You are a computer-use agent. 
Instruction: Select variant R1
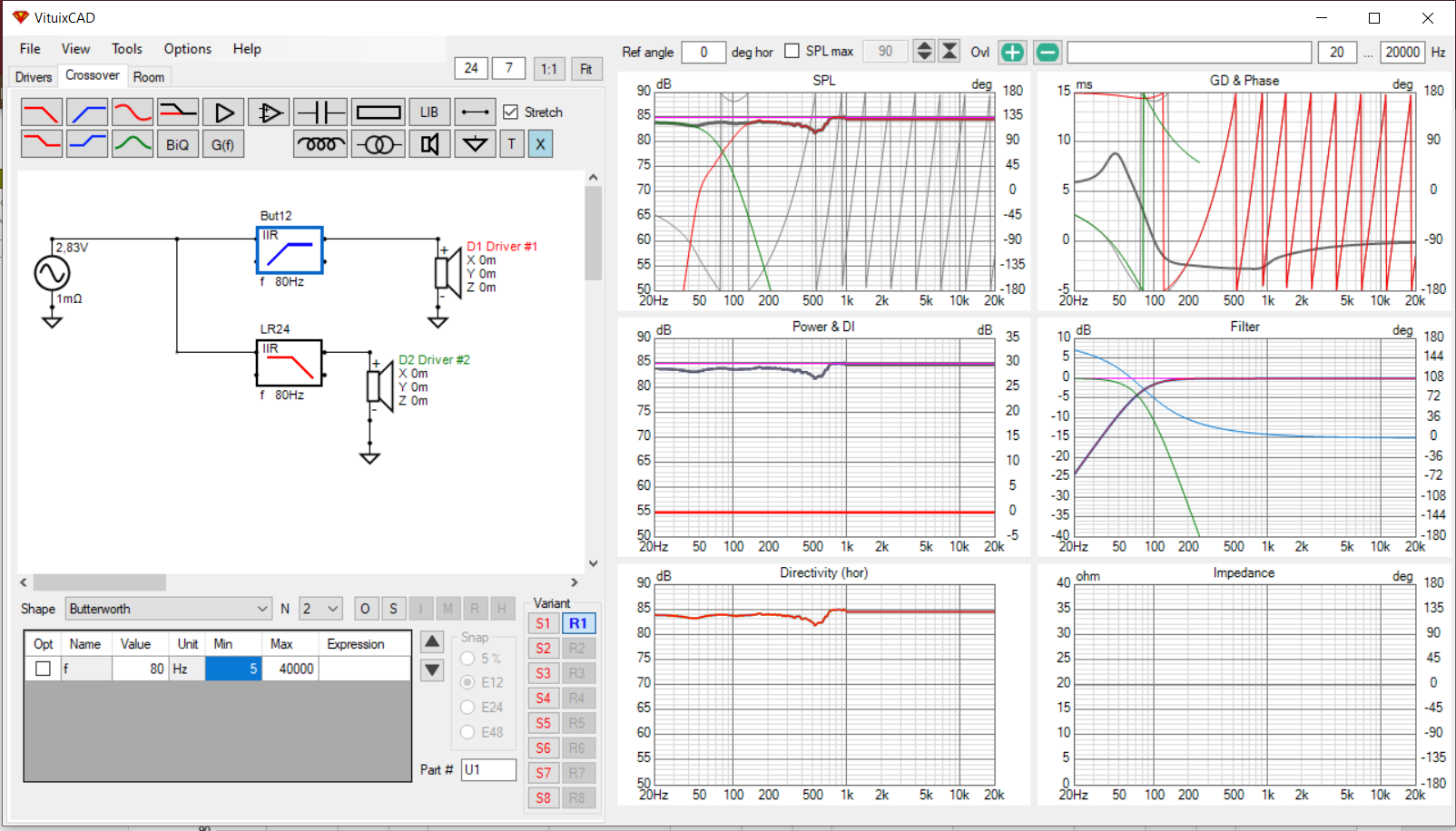tap(578, 623)
